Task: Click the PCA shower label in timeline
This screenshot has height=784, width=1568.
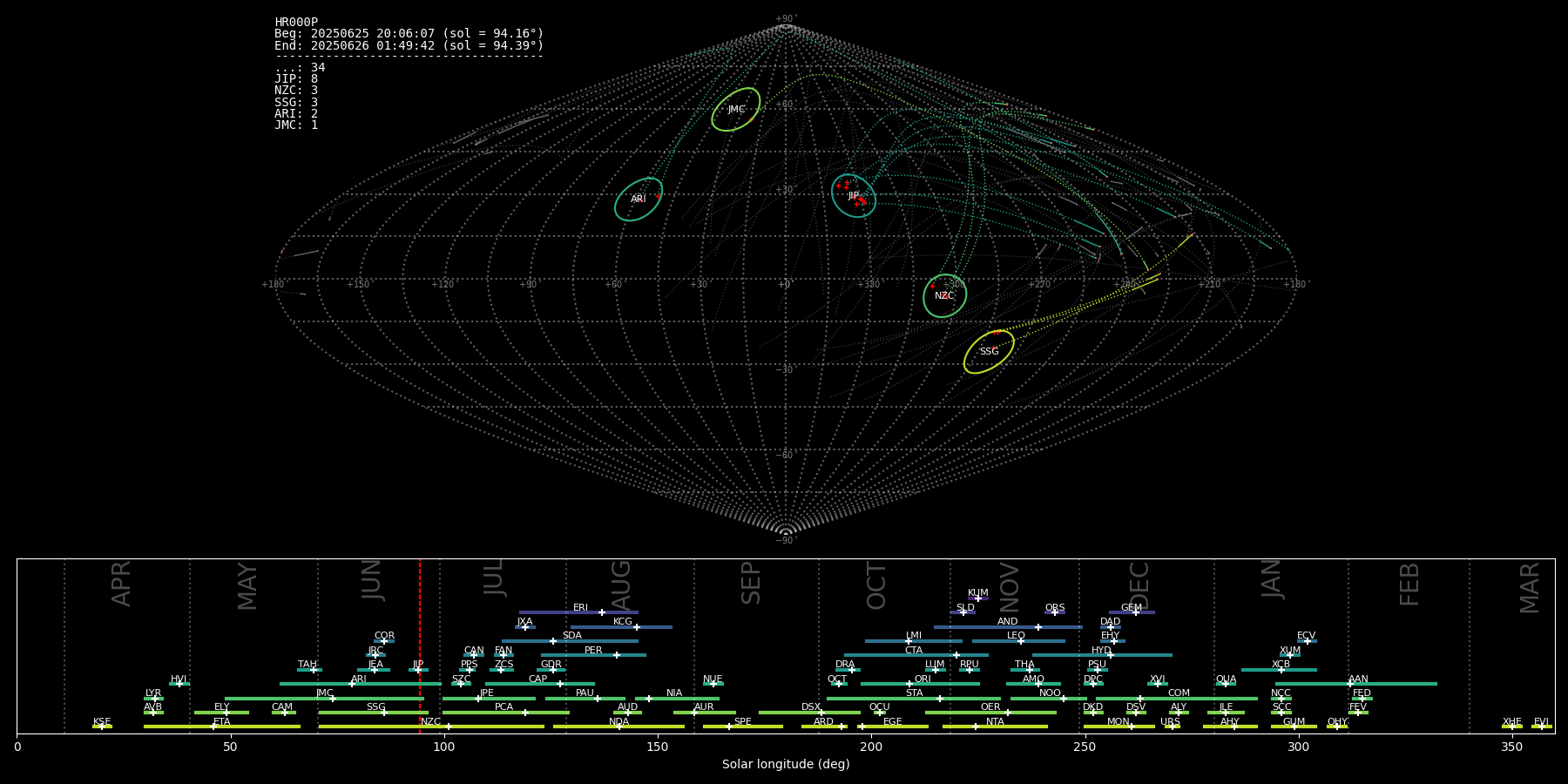Action: coord(504,707)
